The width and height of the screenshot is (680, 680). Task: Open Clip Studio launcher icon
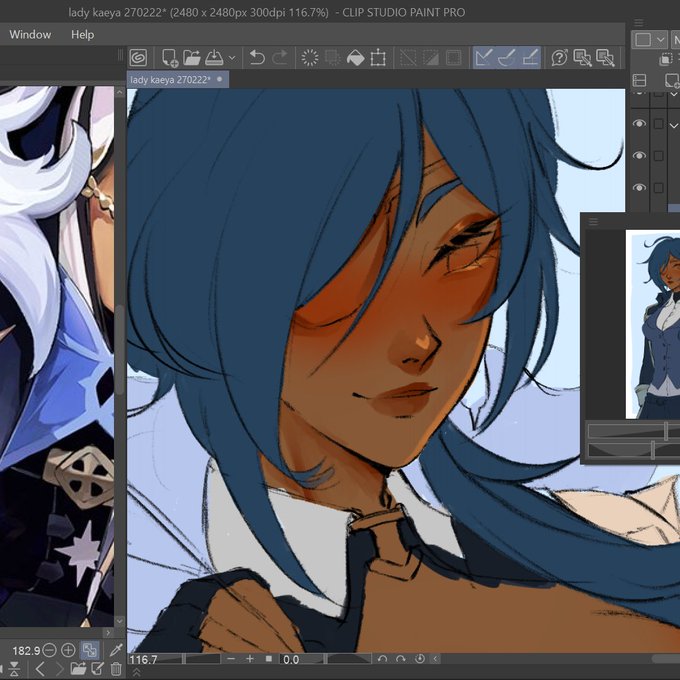tap(138, 58)
